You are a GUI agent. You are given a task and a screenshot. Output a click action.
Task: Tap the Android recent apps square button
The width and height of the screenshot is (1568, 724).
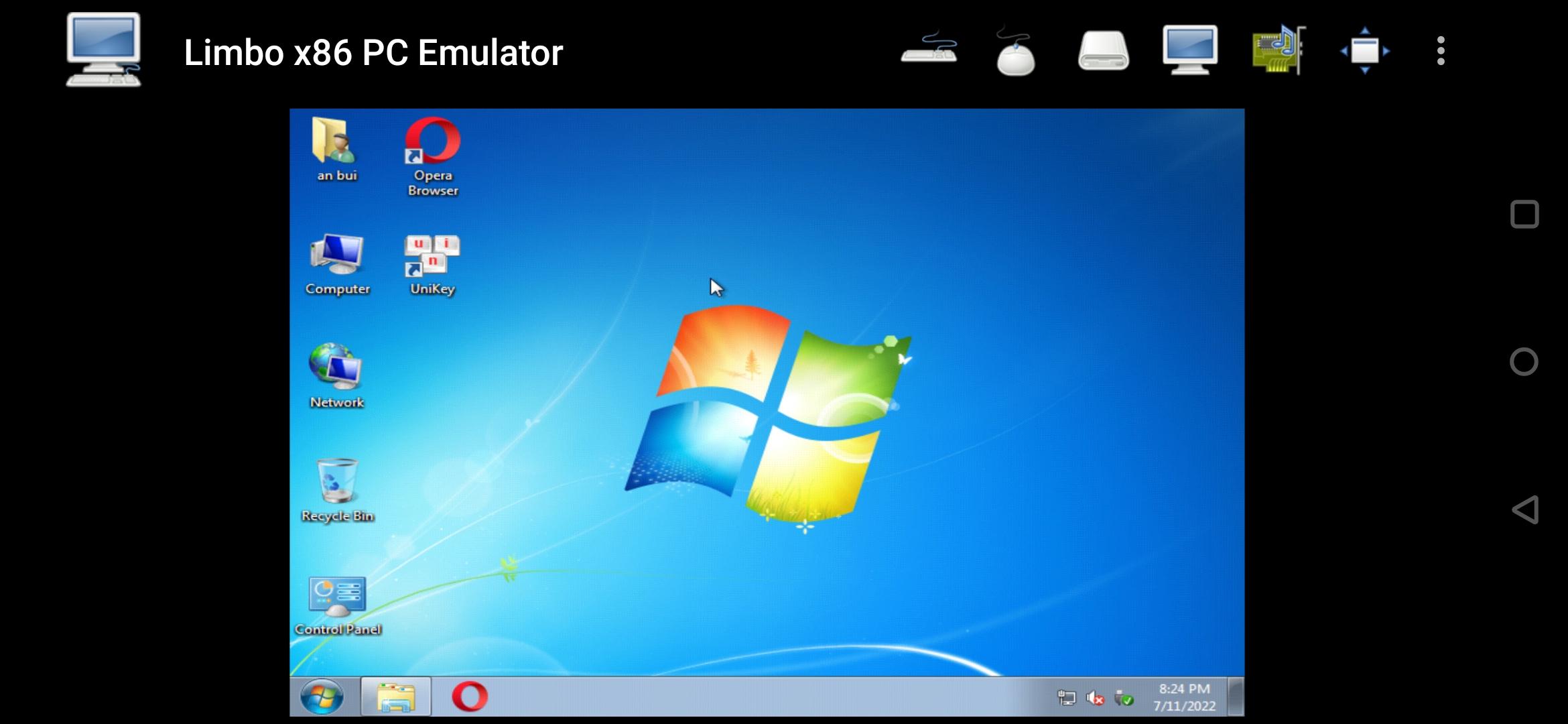tap(1524, 215)
